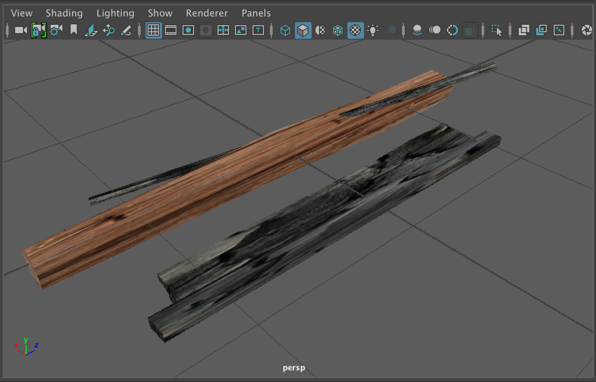
Task: Click the Shadows icon
Action: click(391, 30)
